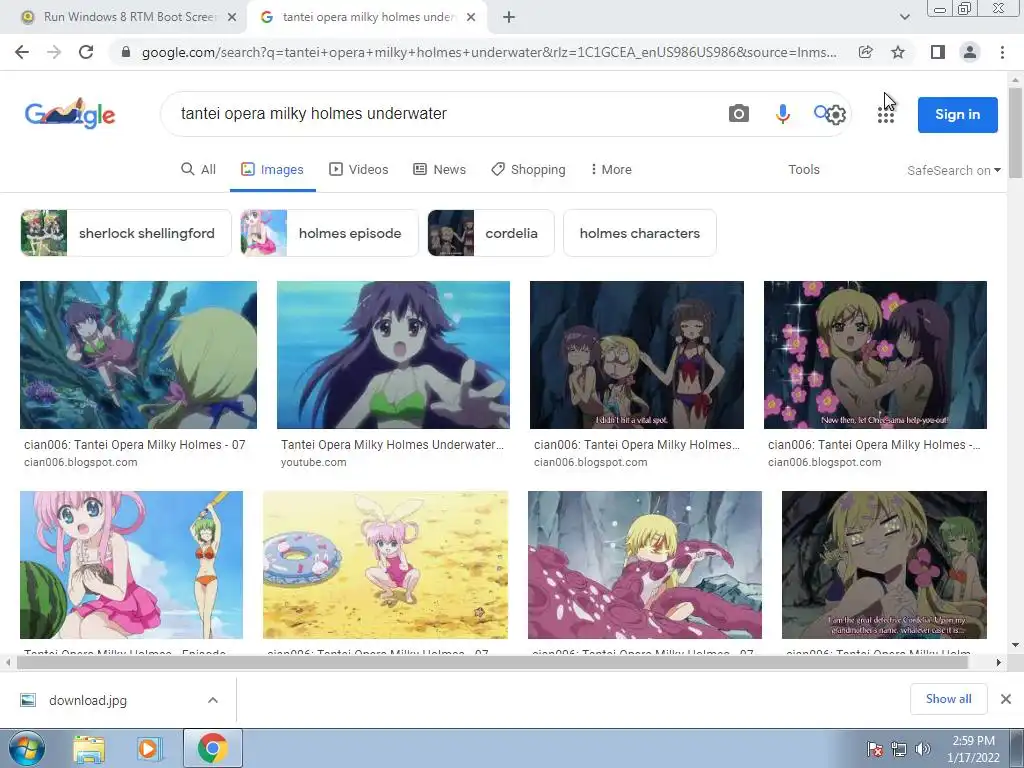Open the share page icon in address bar
Image resolution: width=1024 pixels, height=768 pixels.
pyautogui.click(x=865, y=52)
